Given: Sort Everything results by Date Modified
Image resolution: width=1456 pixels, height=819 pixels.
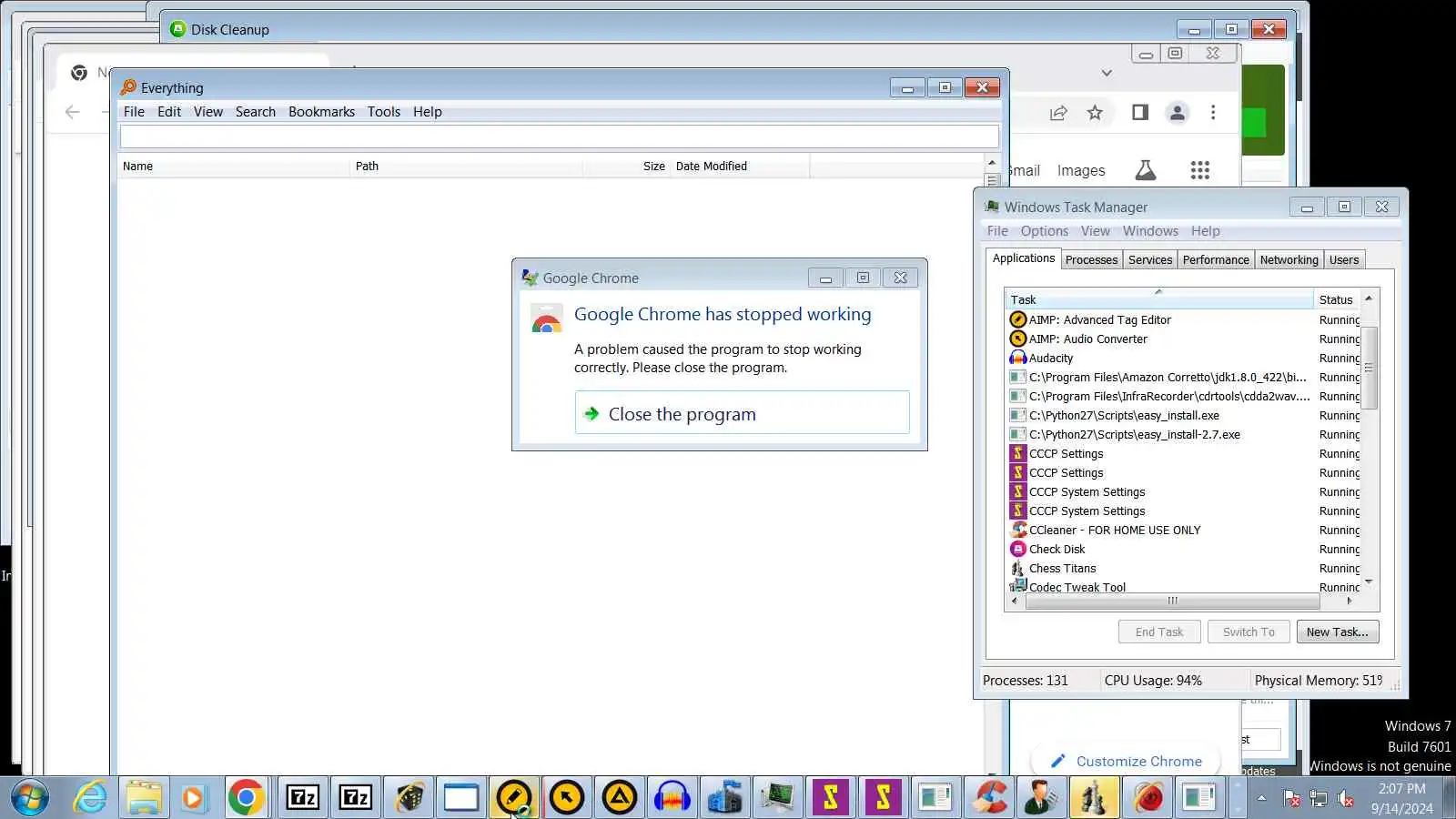Looking at the screenshot, I should (x=740, y=167).
